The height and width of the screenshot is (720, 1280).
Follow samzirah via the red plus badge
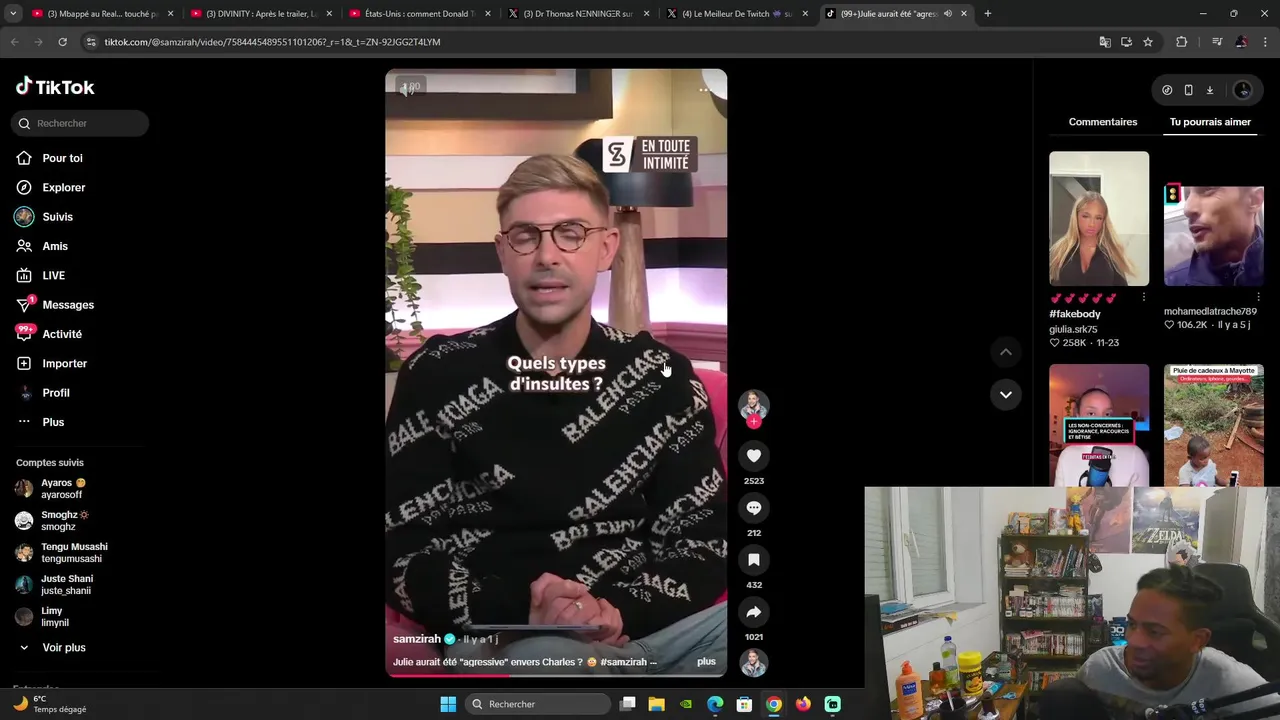(754, 422)
